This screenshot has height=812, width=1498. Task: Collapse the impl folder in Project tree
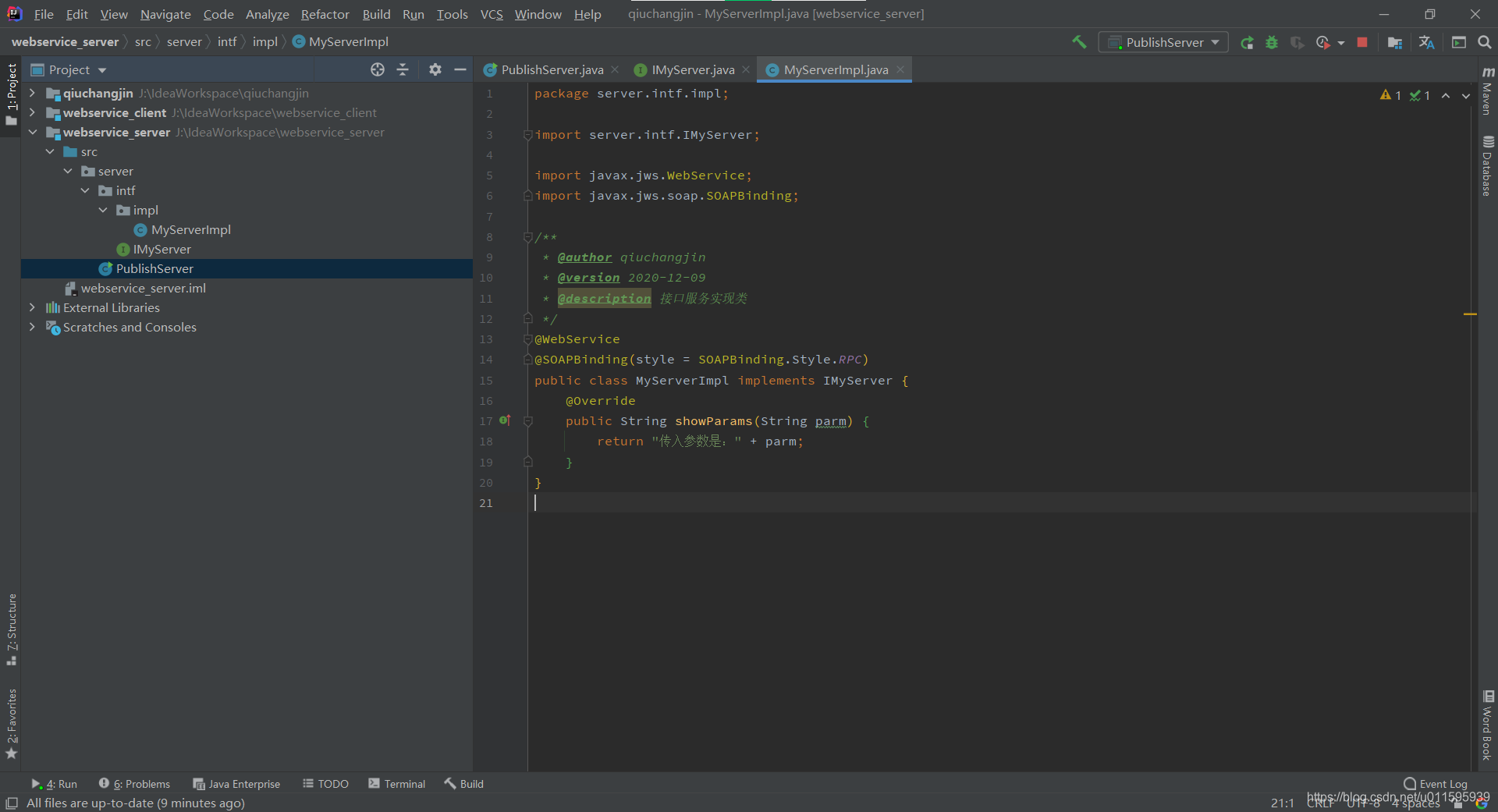103,210
